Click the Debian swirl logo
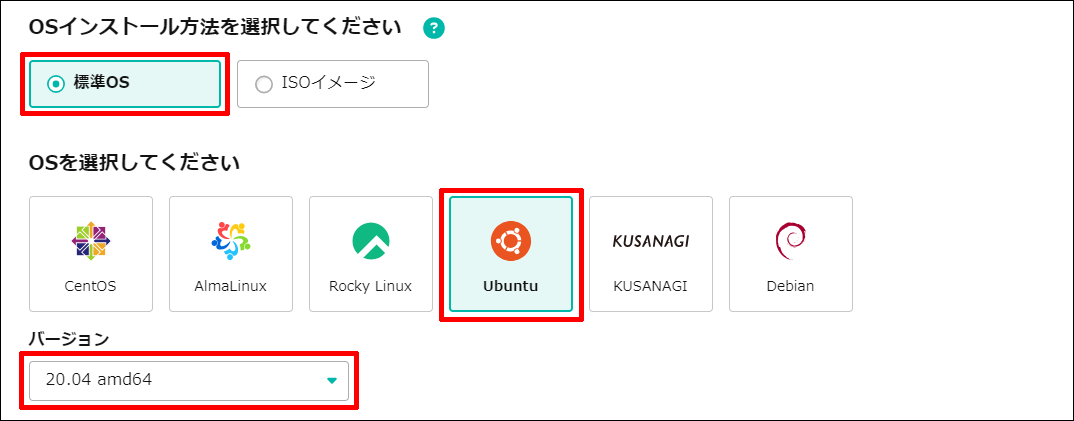1074x421 pixels. click(790, 240)
